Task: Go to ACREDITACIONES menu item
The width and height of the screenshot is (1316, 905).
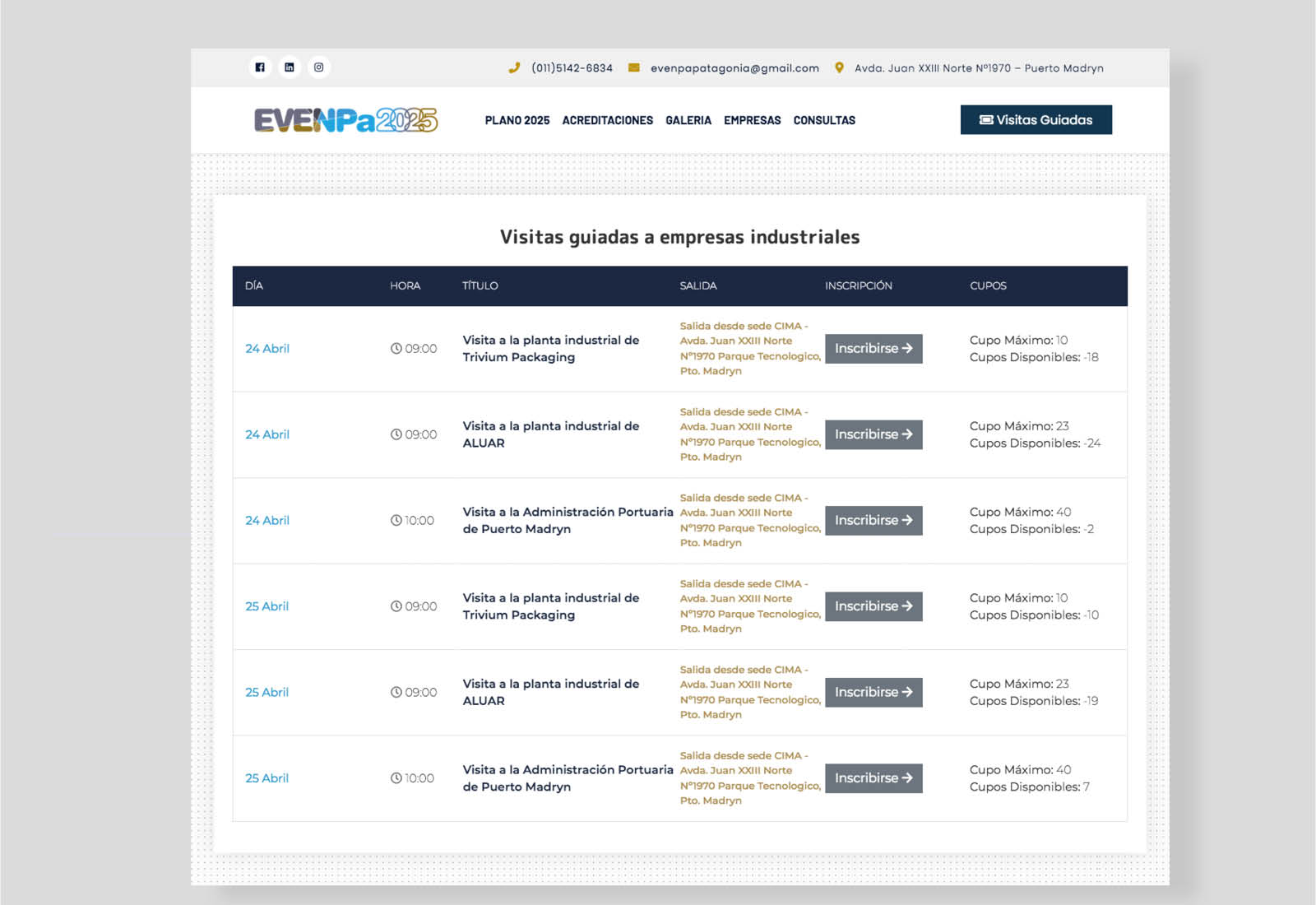Action: 607,120
